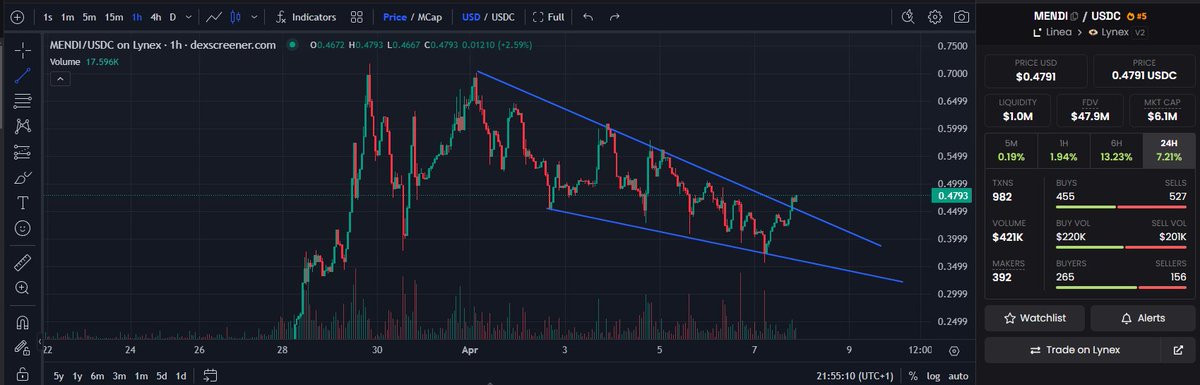The width and height of the screenshot is (1200, 385).
Task: Open the chart layout grid icon
Action: coord(357,17)
